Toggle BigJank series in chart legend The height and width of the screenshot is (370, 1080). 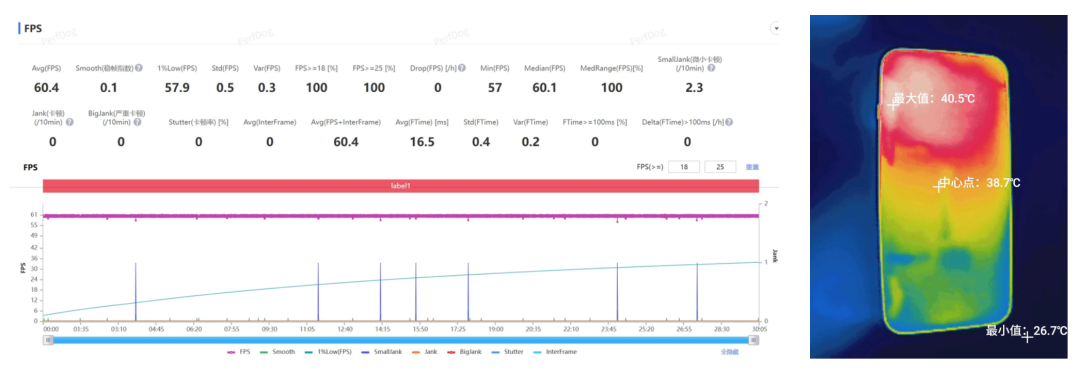pyautogui.click(x=465, y=351)
